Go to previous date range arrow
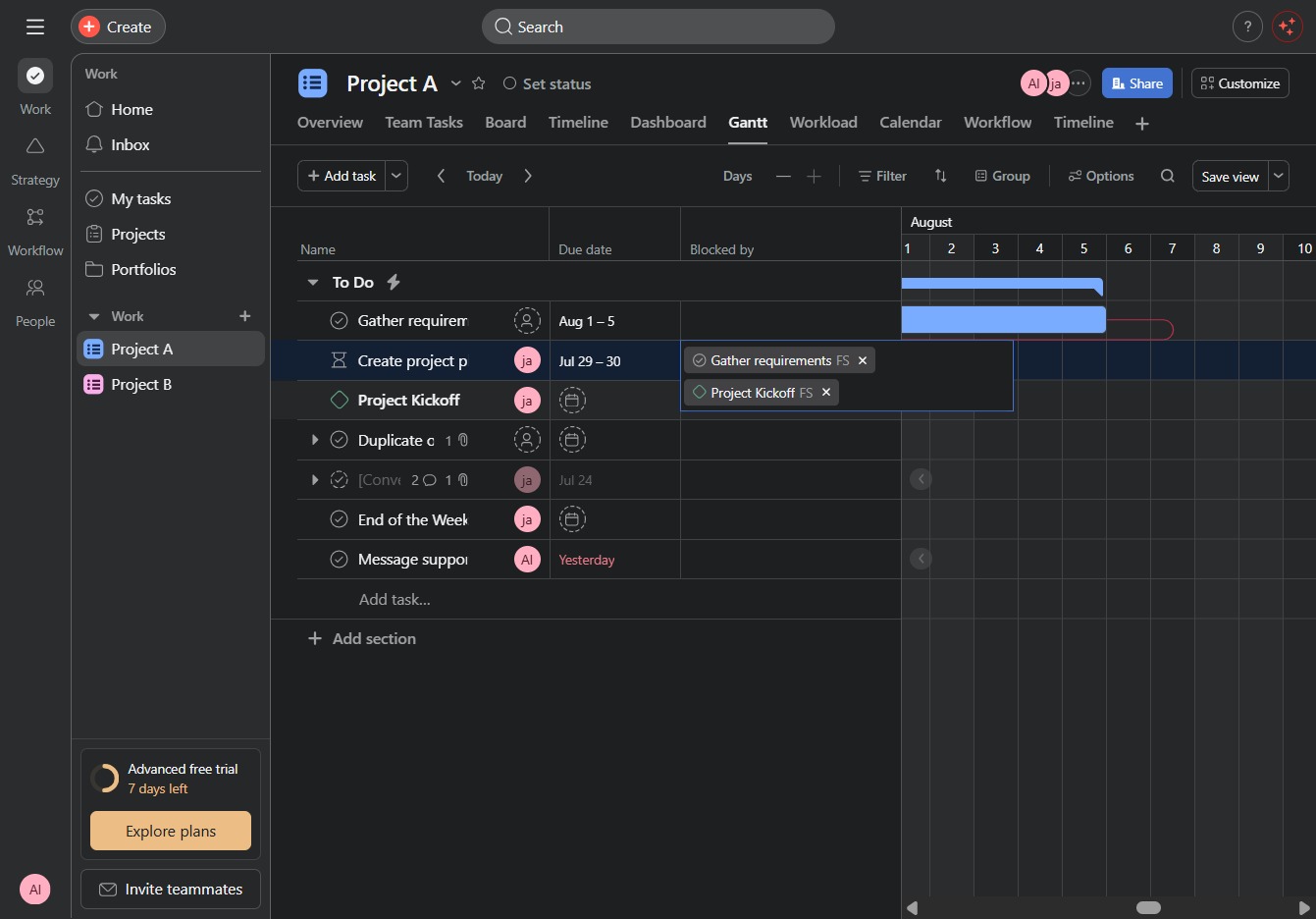Viewport: 1316px width, 919px height. pos(442,176)
